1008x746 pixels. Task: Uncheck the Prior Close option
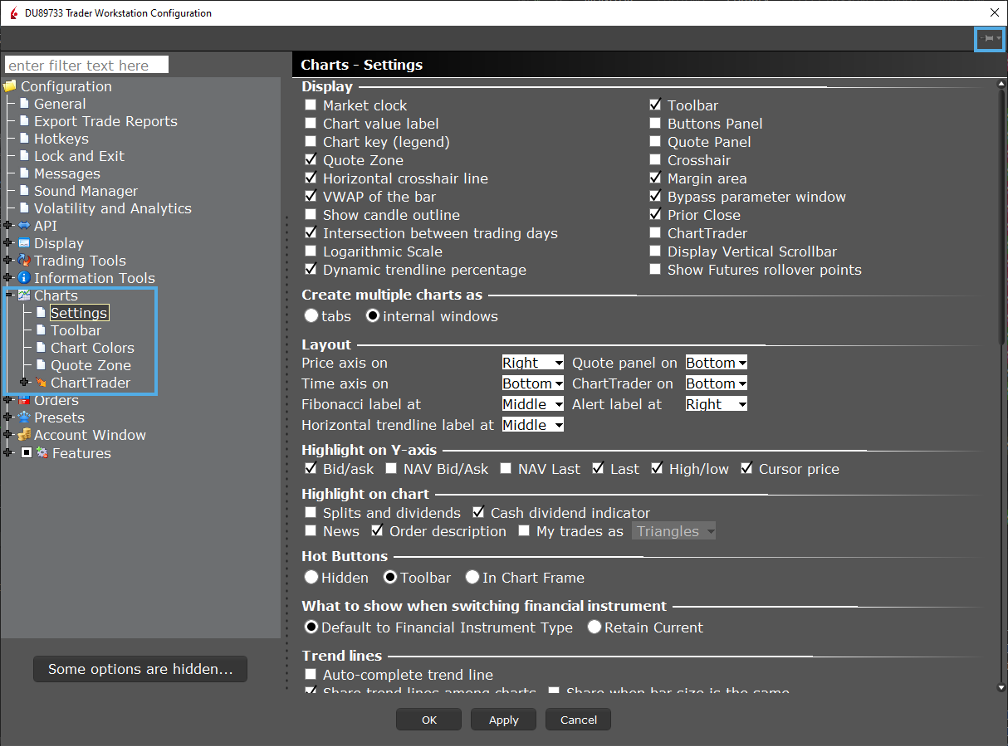pos(656,215)
